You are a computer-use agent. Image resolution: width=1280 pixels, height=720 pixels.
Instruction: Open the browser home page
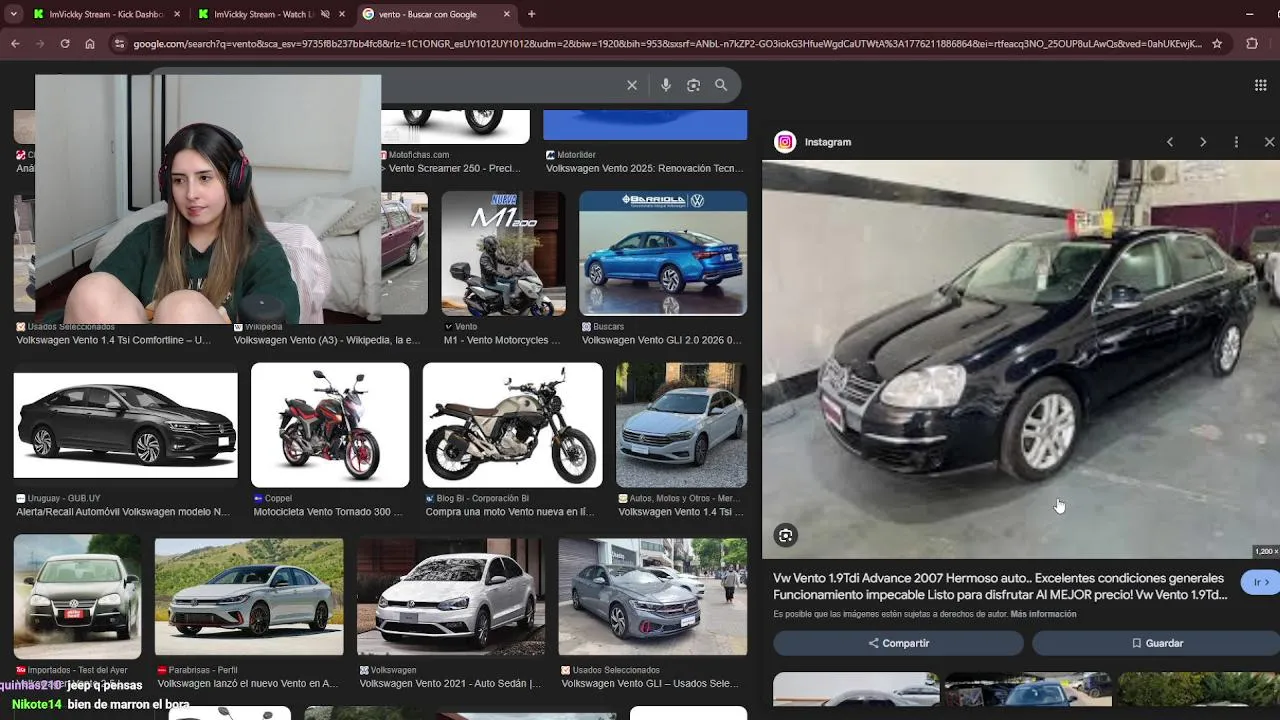[90, 44]
